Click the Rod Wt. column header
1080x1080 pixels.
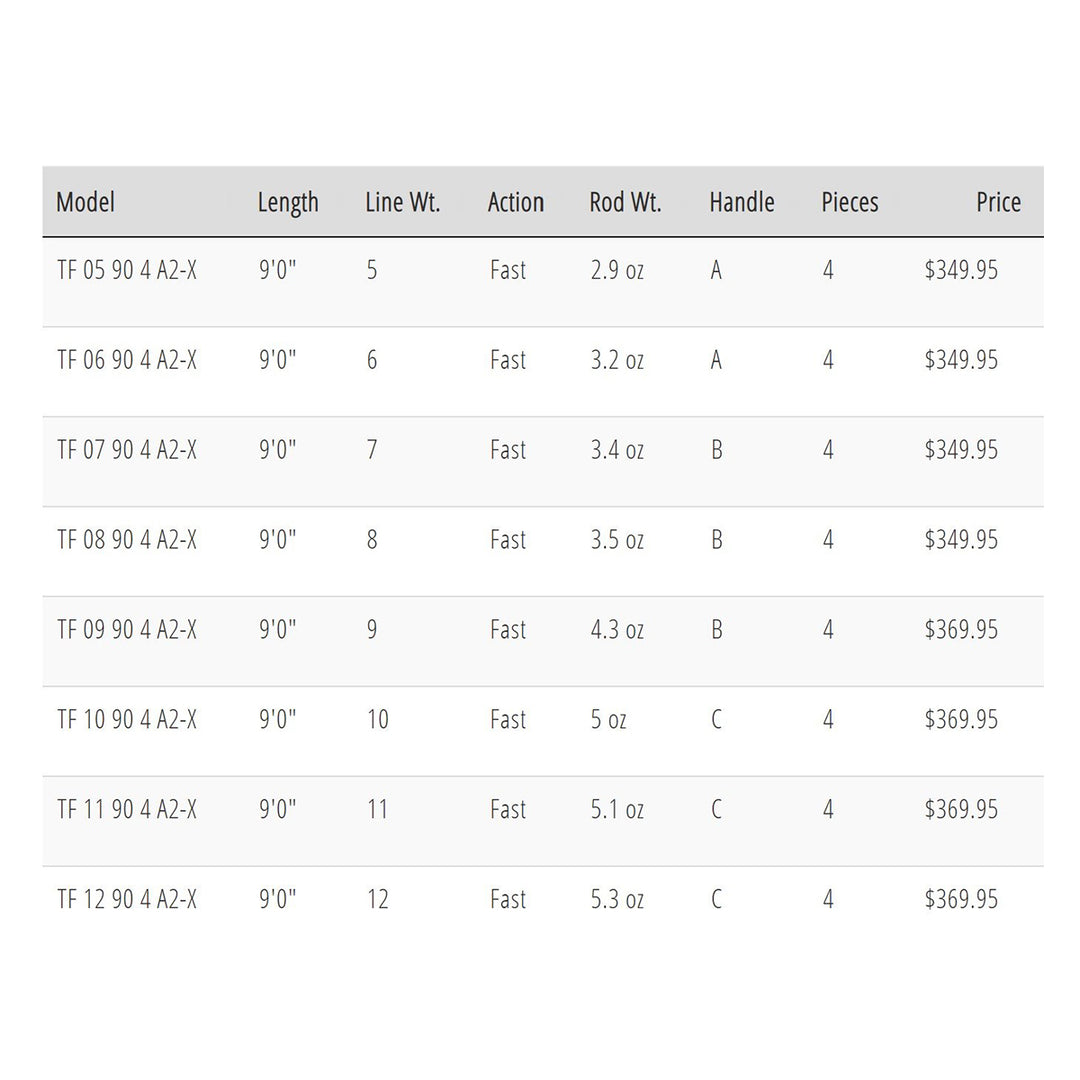tap(626, 202)
